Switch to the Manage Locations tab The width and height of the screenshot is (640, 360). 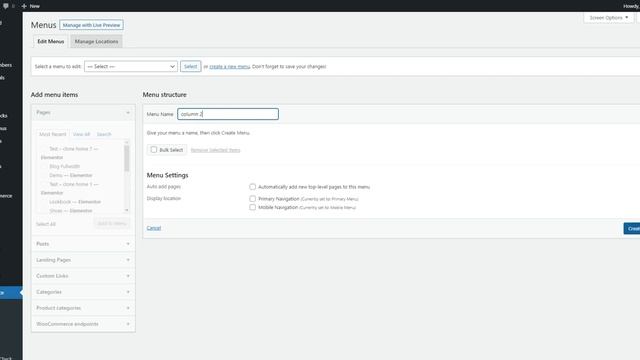(96, 42)
